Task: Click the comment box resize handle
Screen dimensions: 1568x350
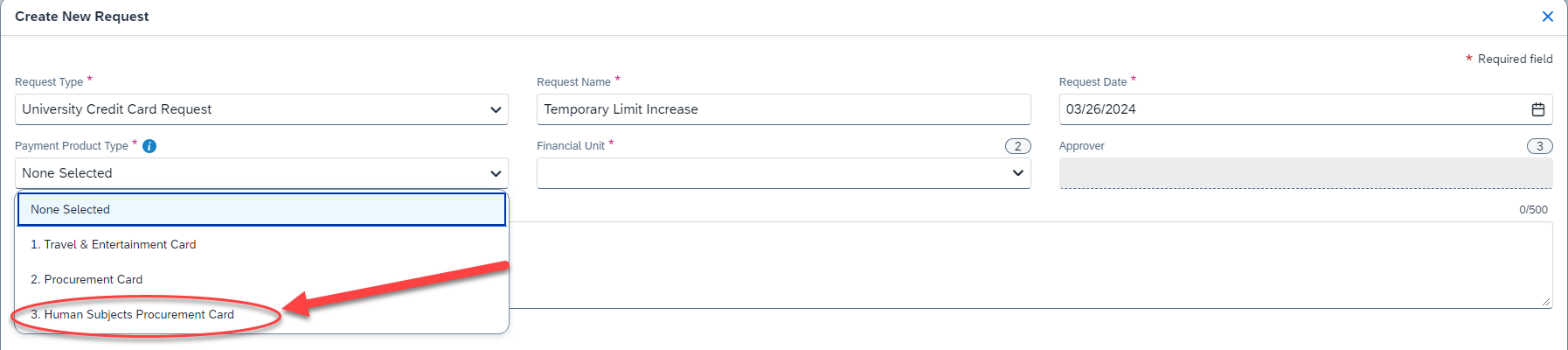Action: (1546, 302)
